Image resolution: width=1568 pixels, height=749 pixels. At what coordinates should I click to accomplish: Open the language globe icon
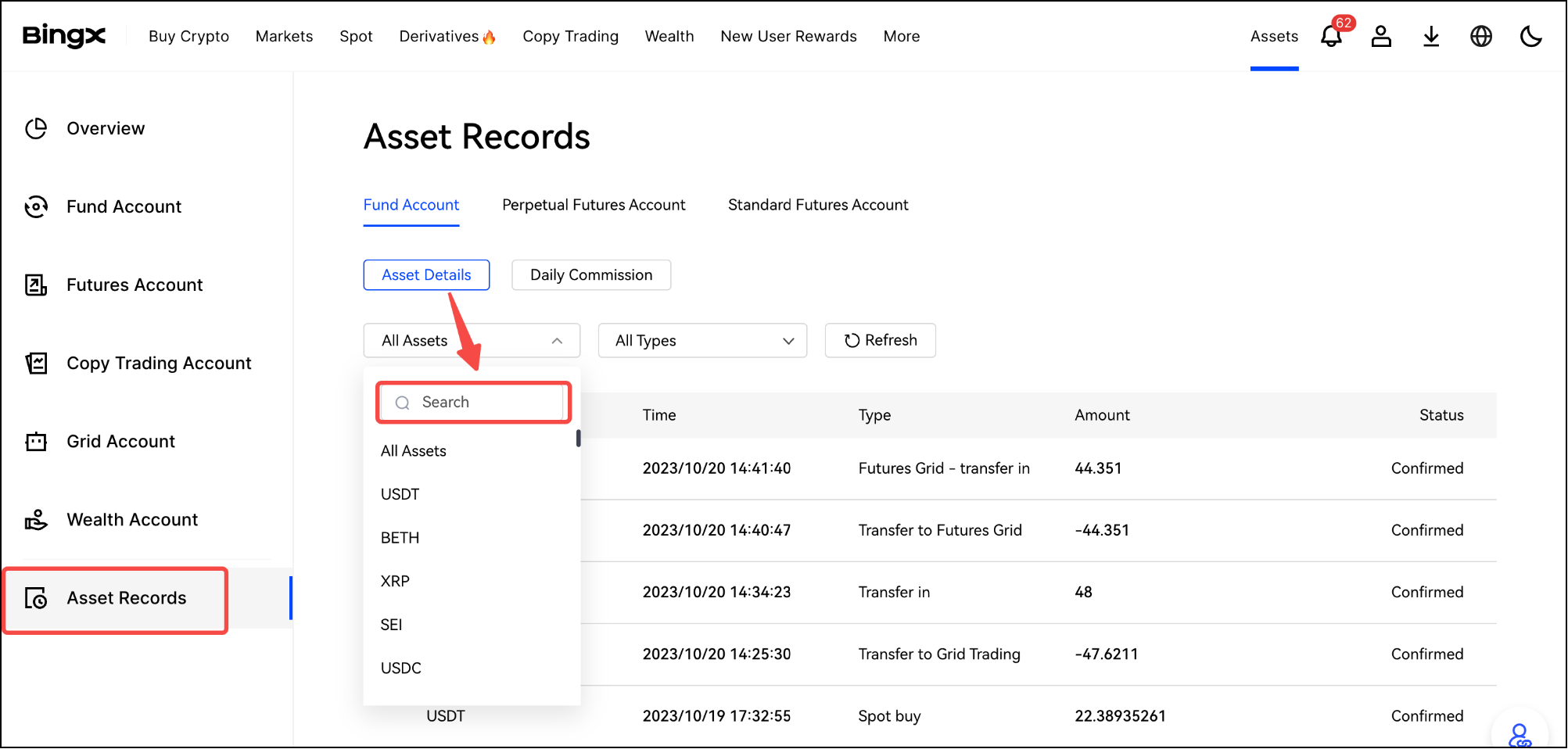1480,37
